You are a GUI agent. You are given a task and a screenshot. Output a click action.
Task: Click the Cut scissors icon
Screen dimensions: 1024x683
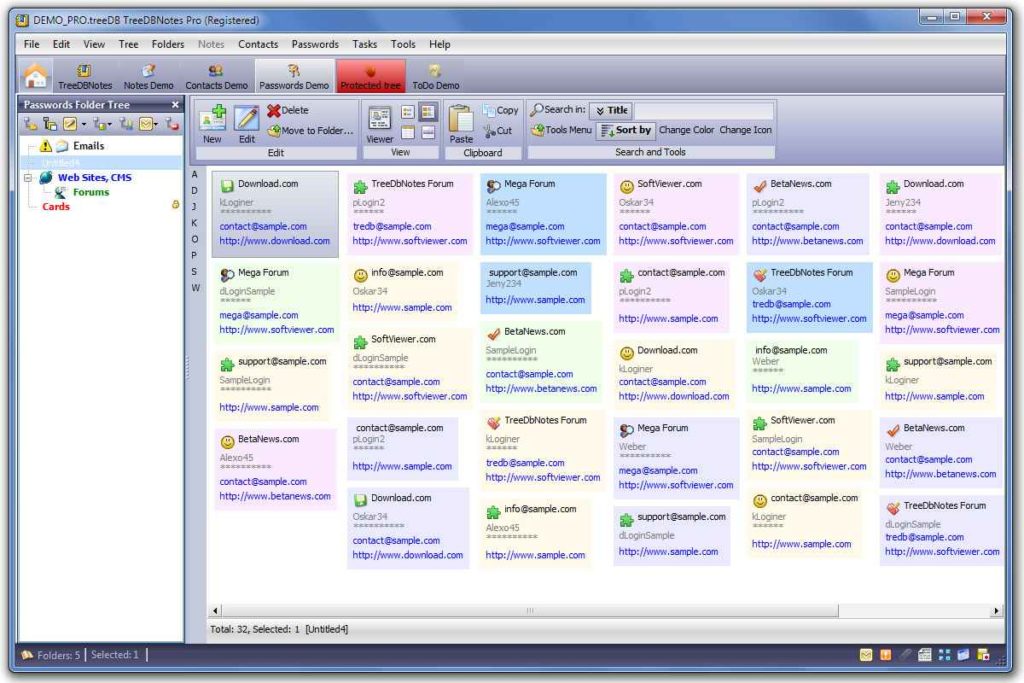[x=490, y=130]
